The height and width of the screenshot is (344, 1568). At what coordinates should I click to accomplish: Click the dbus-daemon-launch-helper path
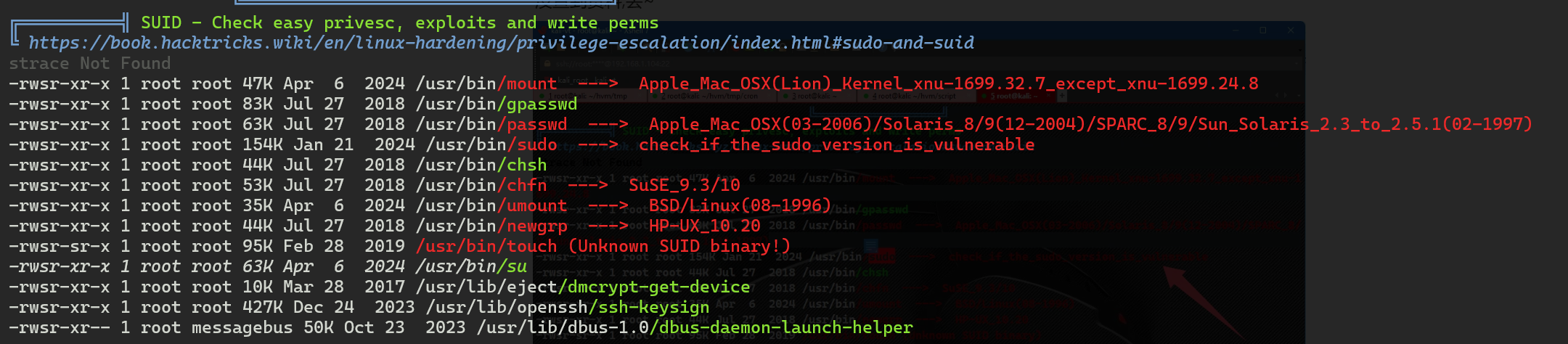(x=695, y=328)
